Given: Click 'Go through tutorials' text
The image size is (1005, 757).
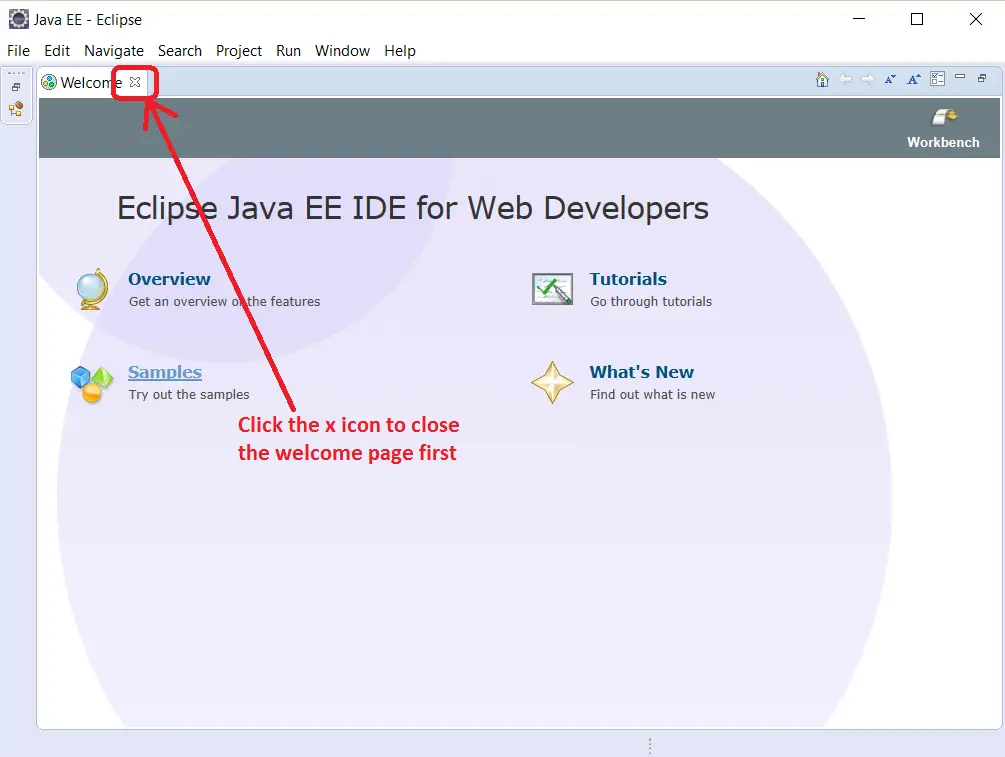Looking at the screenshot, I should point(651,301).
